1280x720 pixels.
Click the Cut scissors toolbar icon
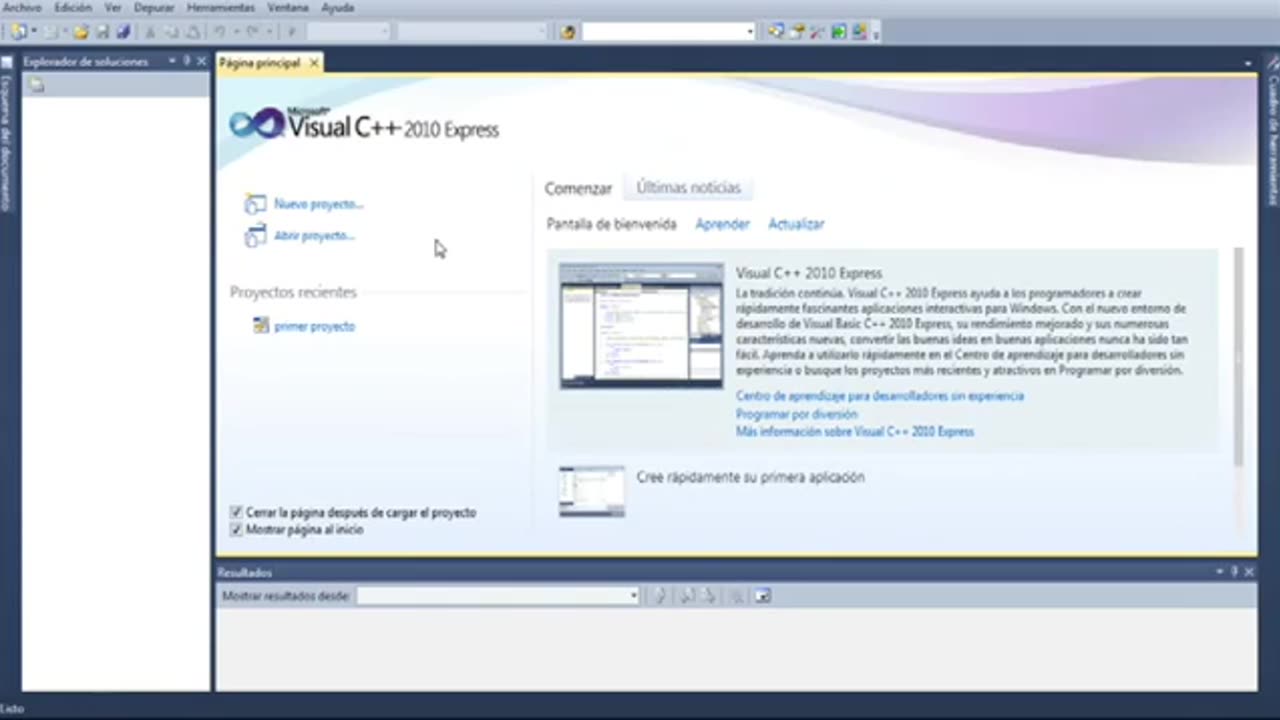pyautogui.click(x=150, y=32)
